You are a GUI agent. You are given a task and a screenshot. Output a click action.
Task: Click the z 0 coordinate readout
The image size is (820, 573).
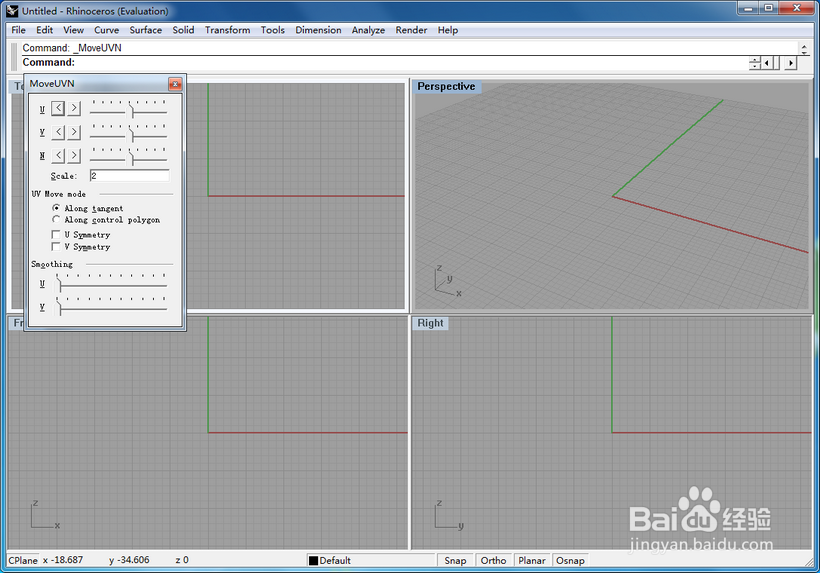coord(182,560)
